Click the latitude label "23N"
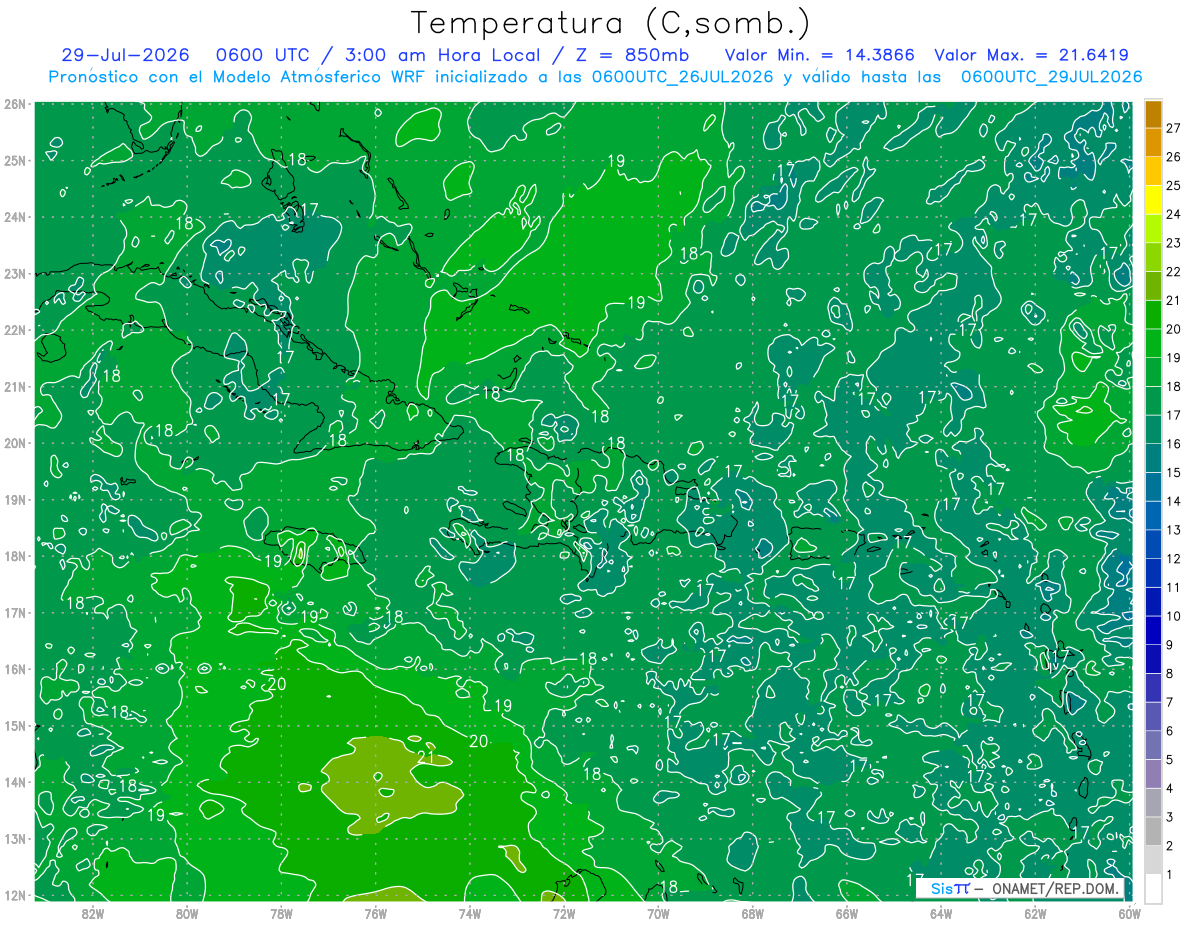 coord(15,273)
